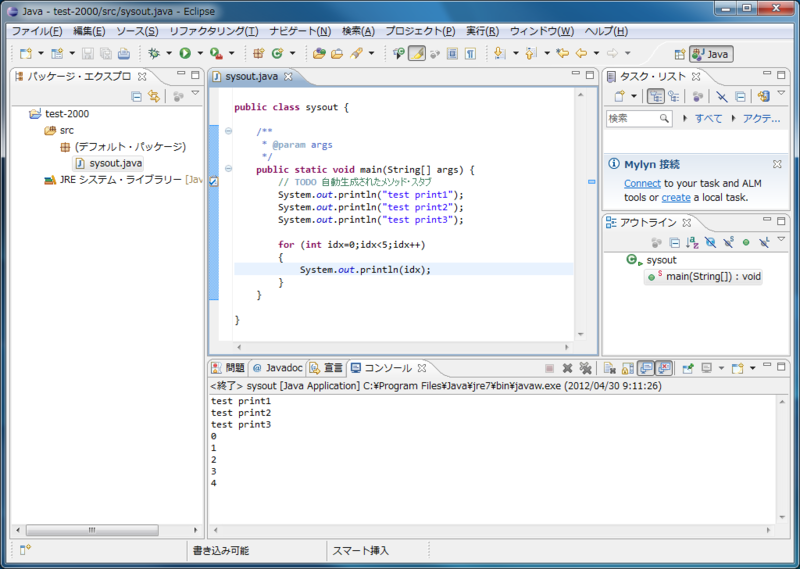Click Next Annotation toolbar icon

(x=499, y=53)
